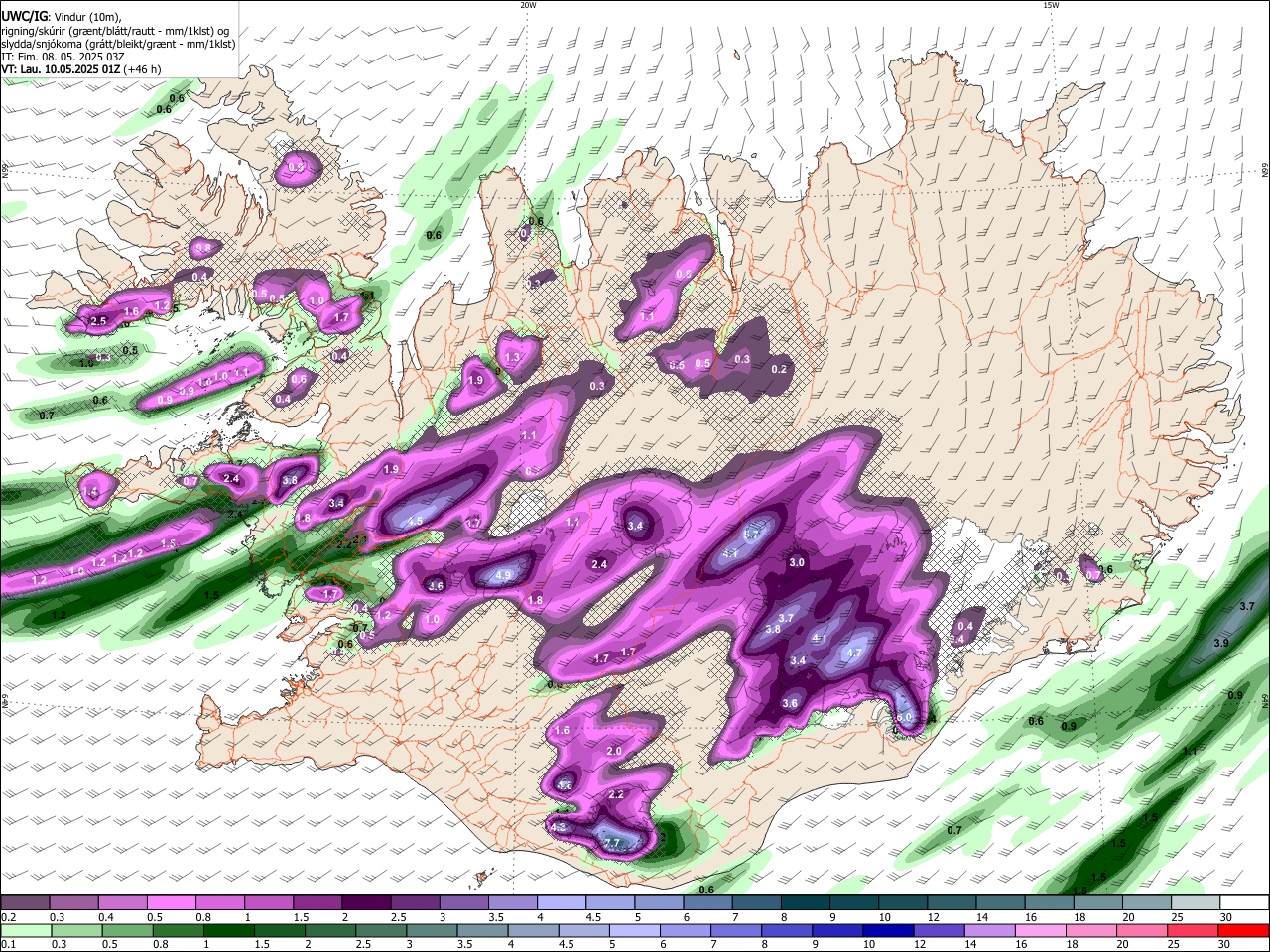Viewport: 1270px width, 952px height.
Task: Click the '3.0' snowfall value on the map
Action: tap(796, 562)
